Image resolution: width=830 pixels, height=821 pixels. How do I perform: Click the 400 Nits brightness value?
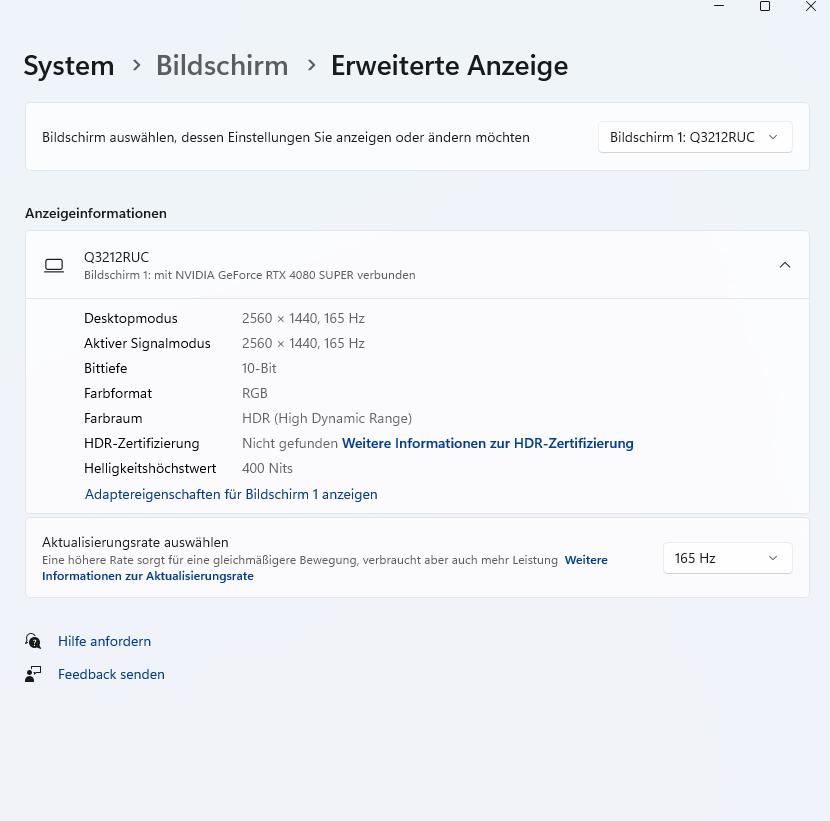click(x=267, y=468)
